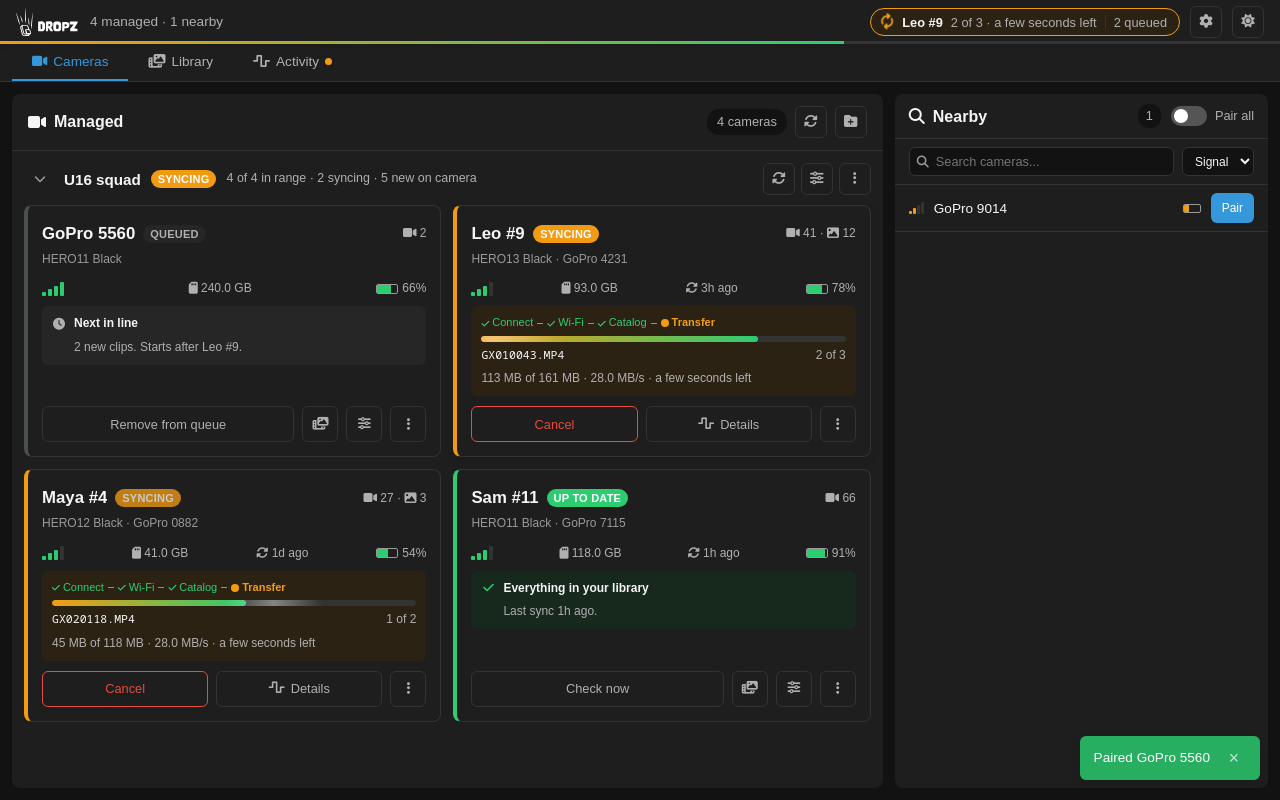Viewport: 1280px width, 800px height.
Task: Open U16 squad group settings sliders
Action: point(817,179)
